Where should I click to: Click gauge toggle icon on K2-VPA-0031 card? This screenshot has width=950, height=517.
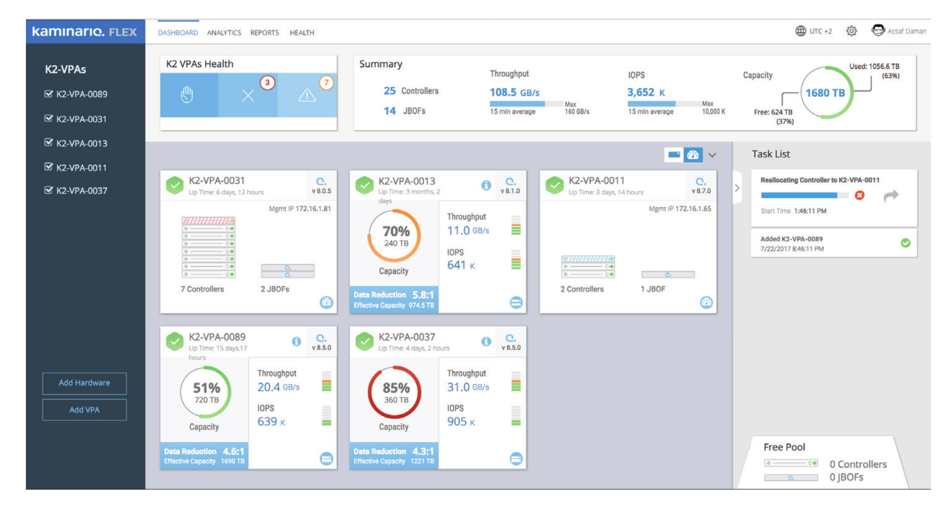pyautogui.click(x=326, y=302)
